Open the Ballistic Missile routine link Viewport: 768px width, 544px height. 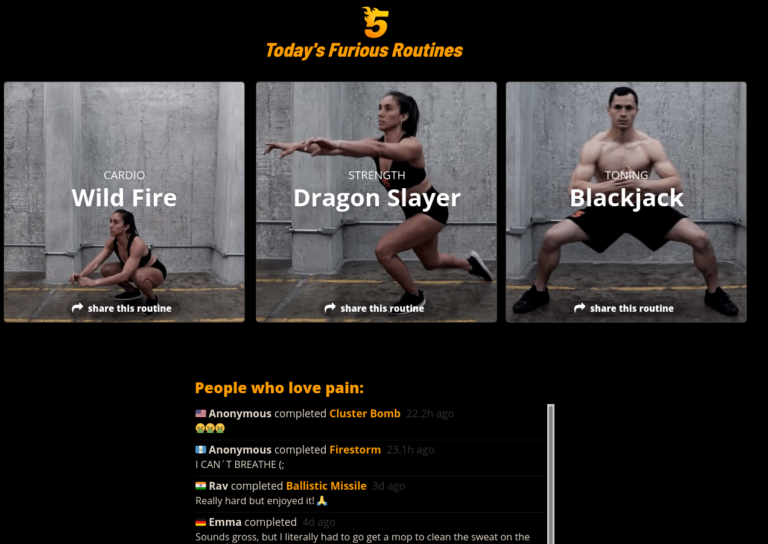click(x=326, y=486)
